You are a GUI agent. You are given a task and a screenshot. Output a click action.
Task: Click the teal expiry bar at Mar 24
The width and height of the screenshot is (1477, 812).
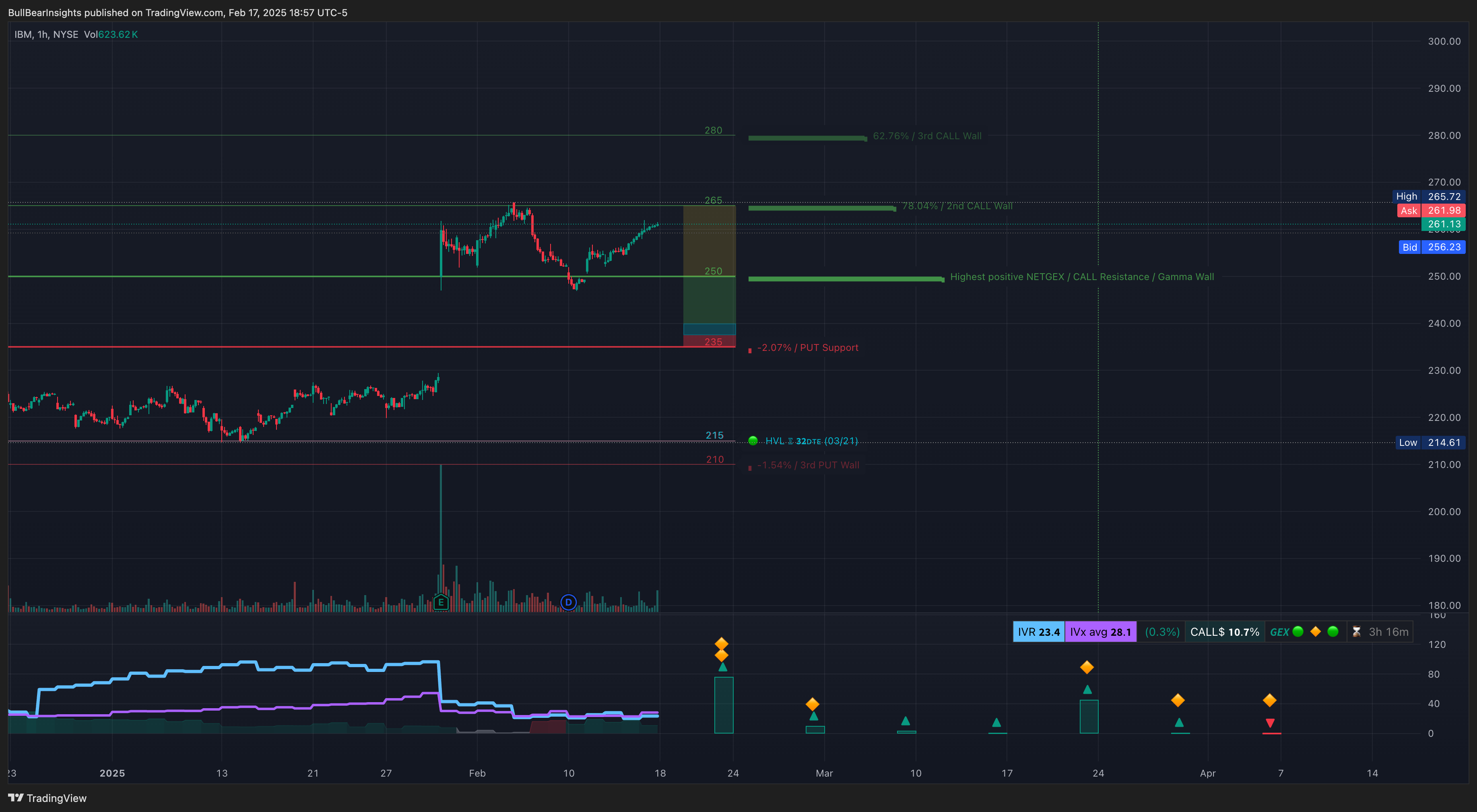pos(1089,716)
